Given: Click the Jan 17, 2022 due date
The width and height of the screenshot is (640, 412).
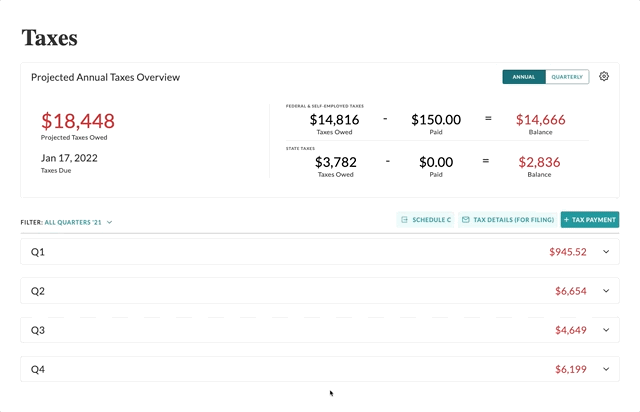Looking at the screenshot, I should click(69, 158).
